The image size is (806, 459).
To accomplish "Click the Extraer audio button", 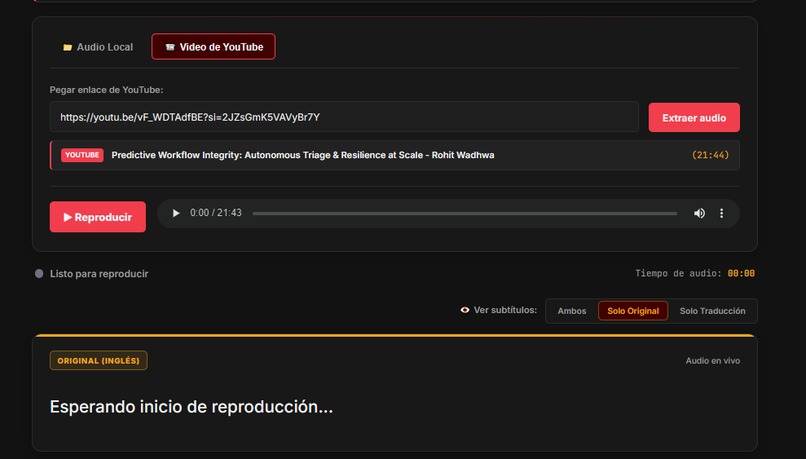I will (x=694, y=118).
